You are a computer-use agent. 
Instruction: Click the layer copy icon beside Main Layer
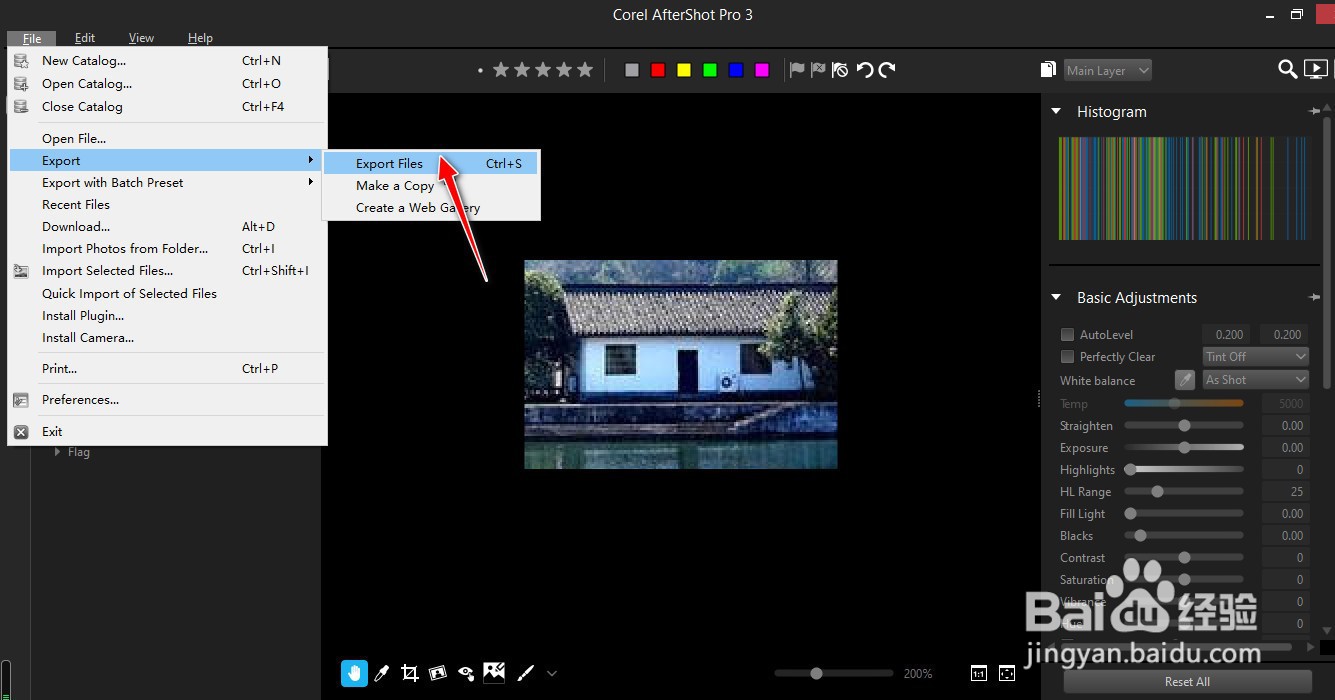tap(1048, 69)
